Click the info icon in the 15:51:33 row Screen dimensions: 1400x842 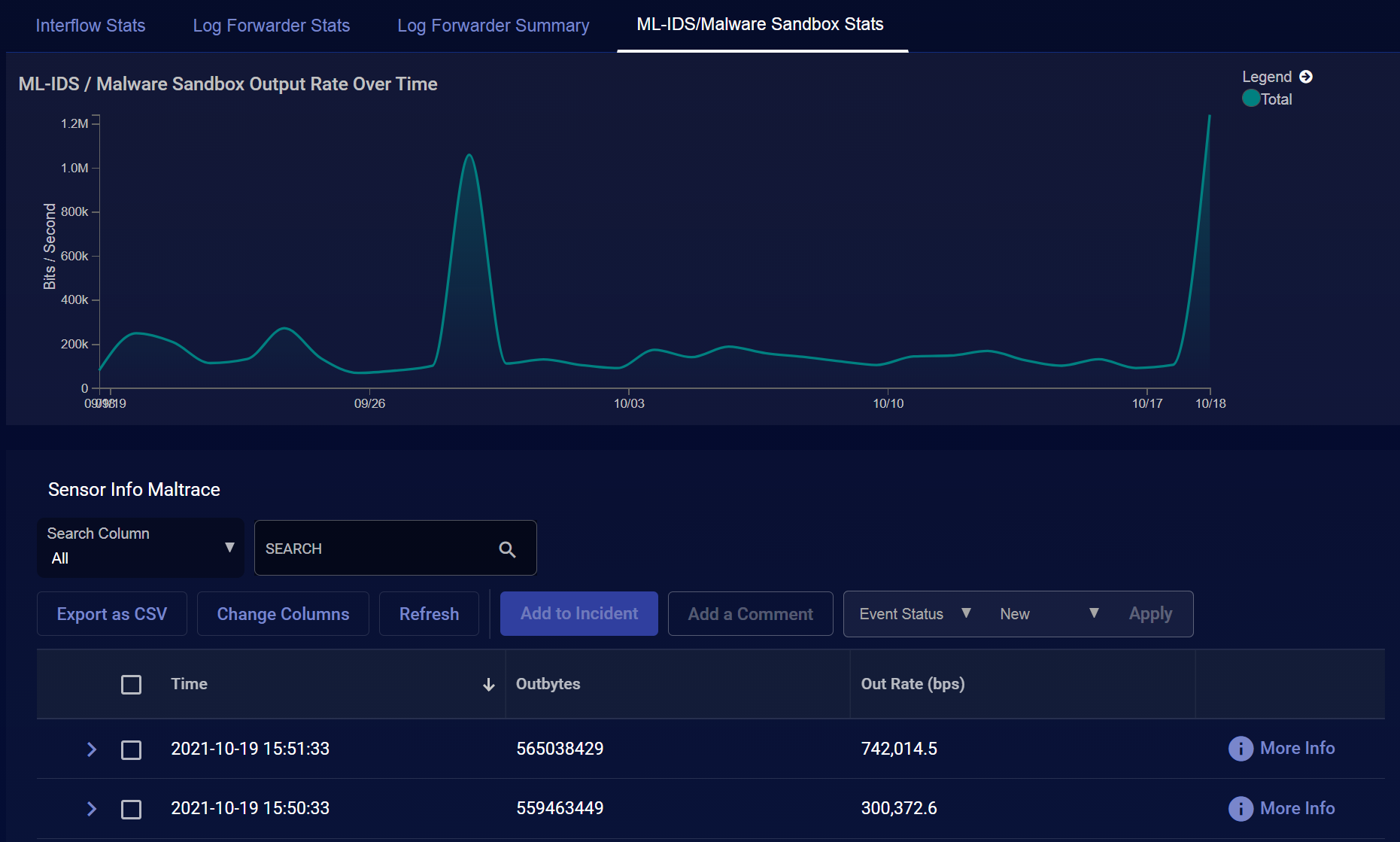click(1241, 749)
